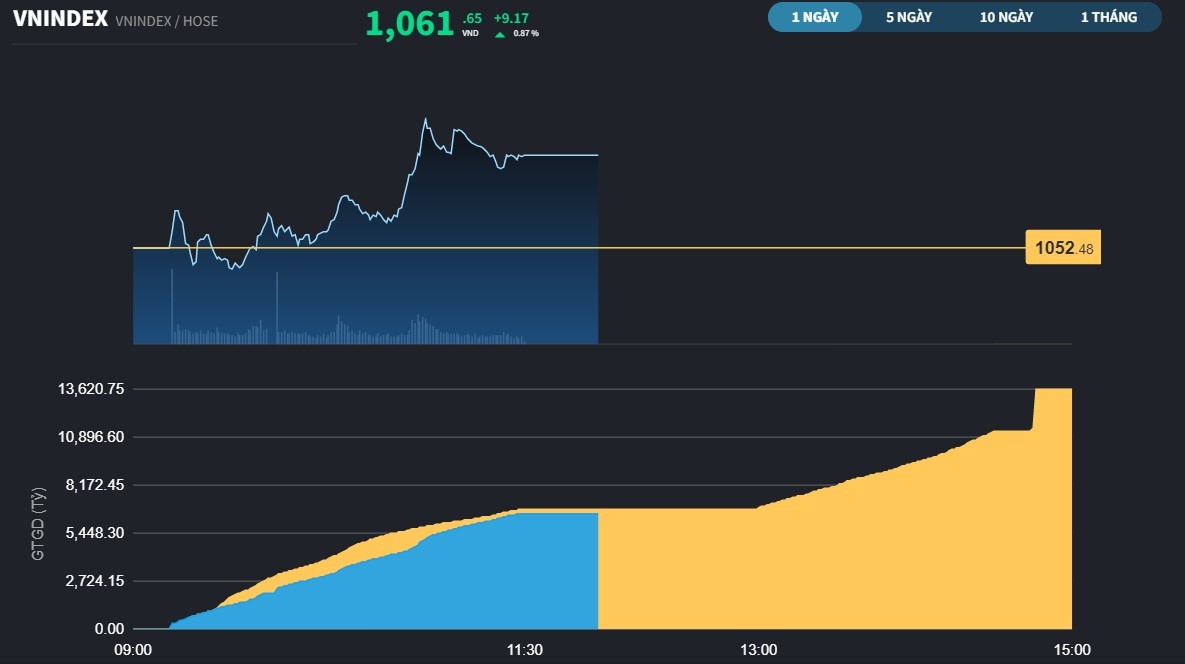This screenshot has height=664, width=1185.
Task: Open the 10 NGÀY chart view
Action: point(1006,17)
